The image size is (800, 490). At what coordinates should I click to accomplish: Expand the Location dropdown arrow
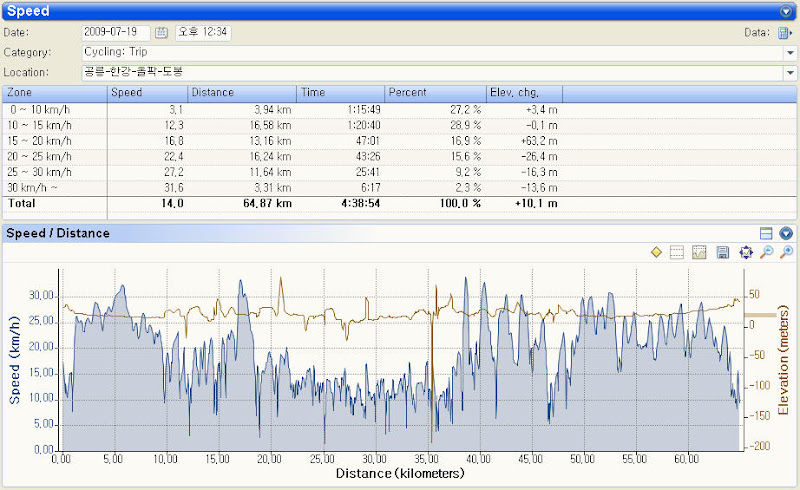point(790,72)
